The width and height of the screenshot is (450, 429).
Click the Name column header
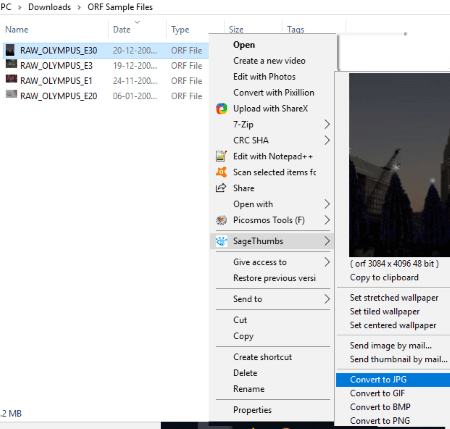click(17, 30)
